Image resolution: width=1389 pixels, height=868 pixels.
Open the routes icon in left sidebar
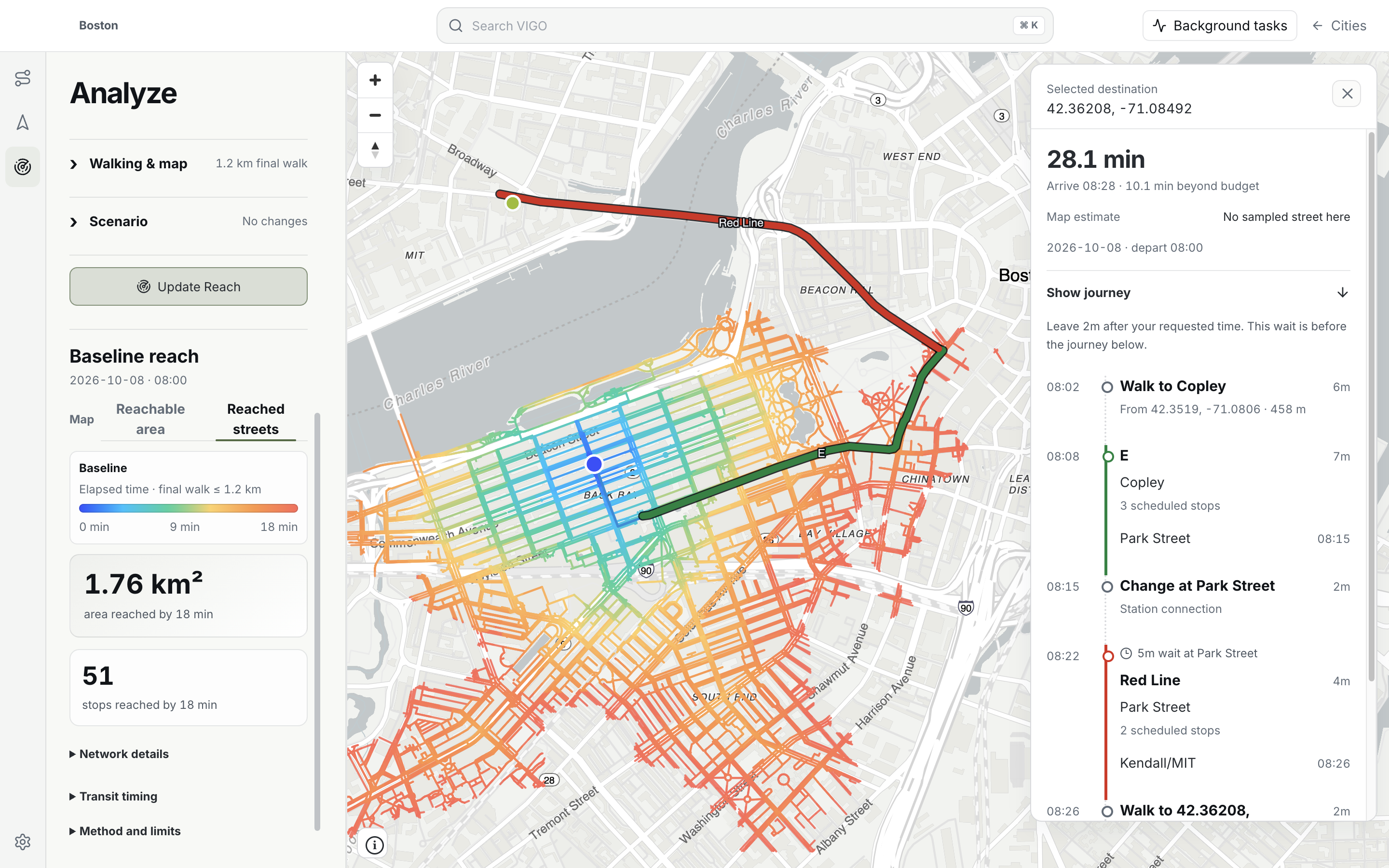point(22,78)
